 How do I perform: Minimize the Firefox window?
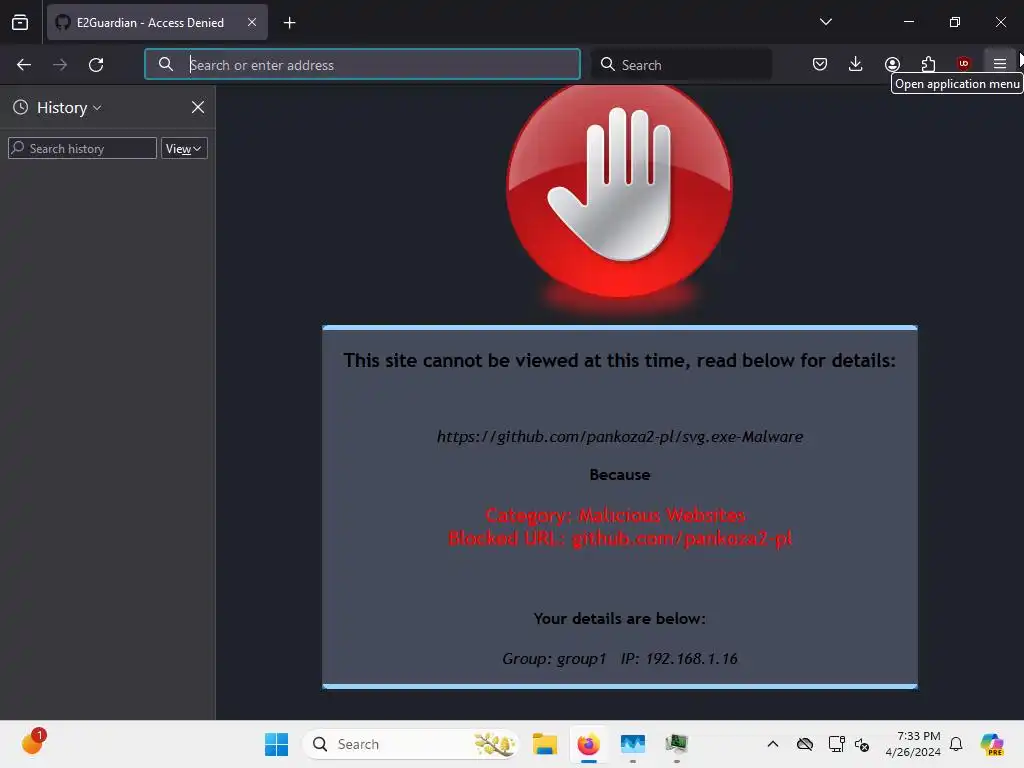pos(908,22)
